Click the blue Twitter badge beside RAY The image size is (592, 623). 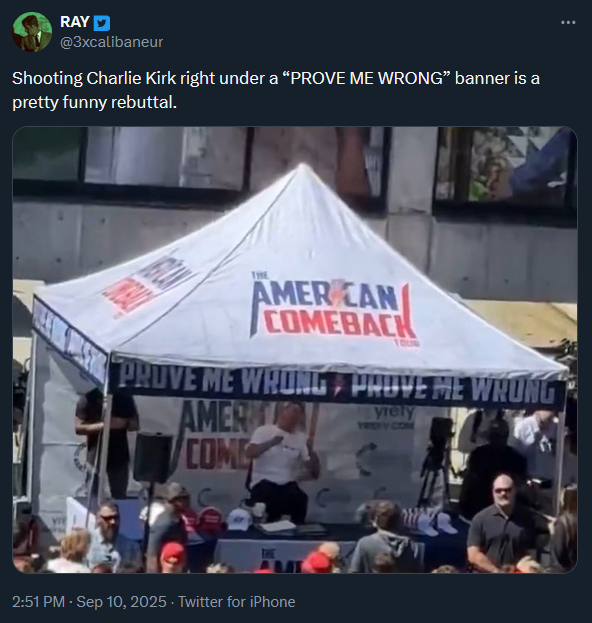coord(102,23)
